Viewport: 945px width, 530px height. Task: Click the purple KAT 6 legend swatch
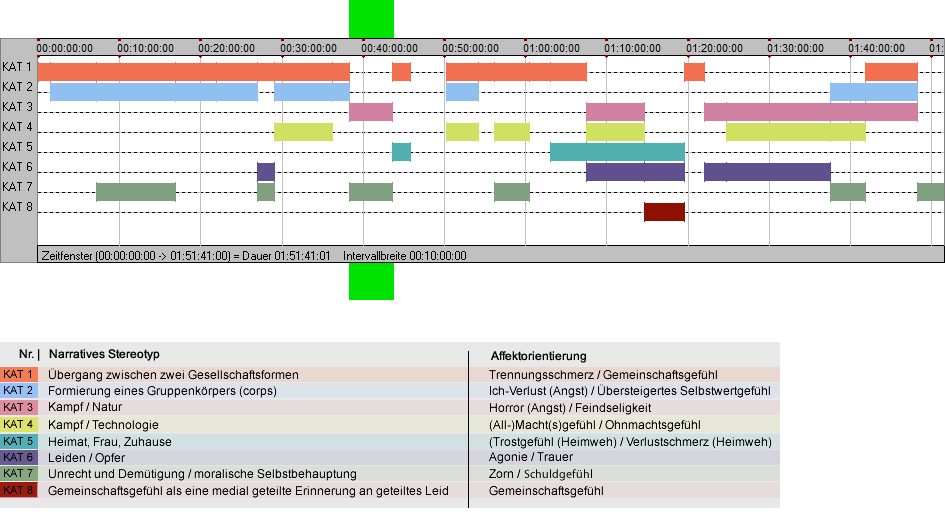tap(19, 458)
